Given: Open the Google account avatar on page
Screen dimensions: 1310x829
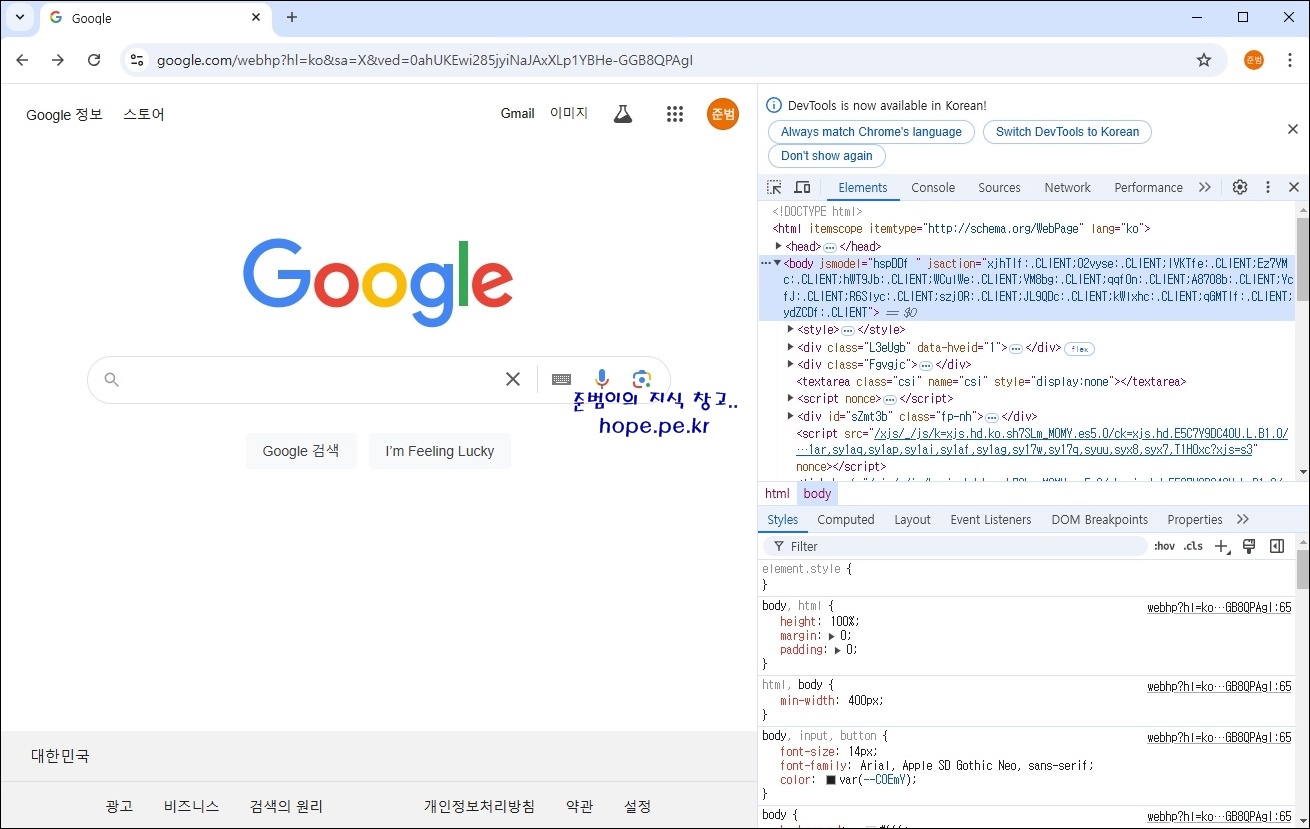Looking at the screenshot, I should 722,114.
